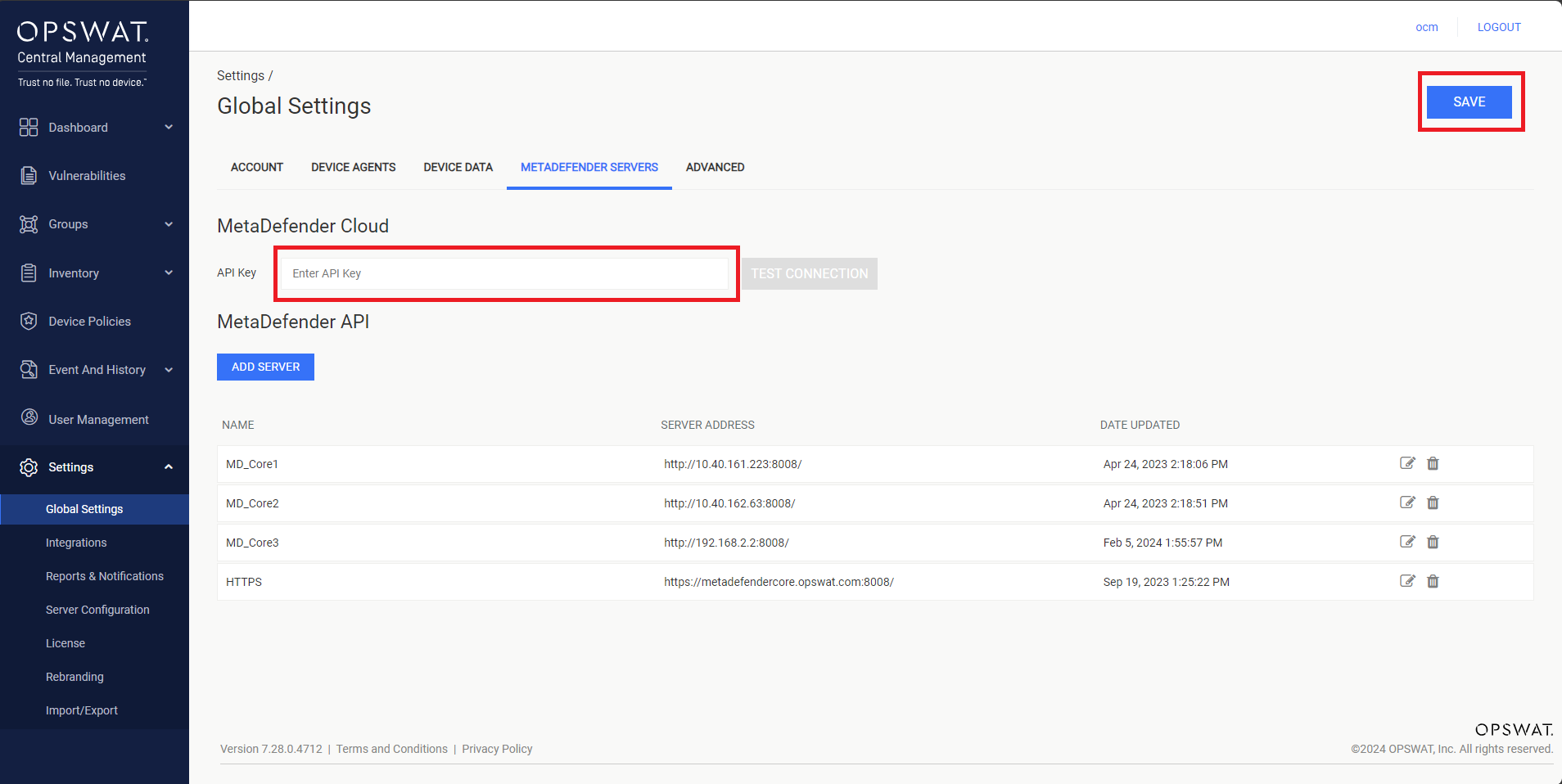The width and height of the screenshot is (1562, 784).
Task: Click the ADD SERVER button
Action: click(x=265, y=367)
